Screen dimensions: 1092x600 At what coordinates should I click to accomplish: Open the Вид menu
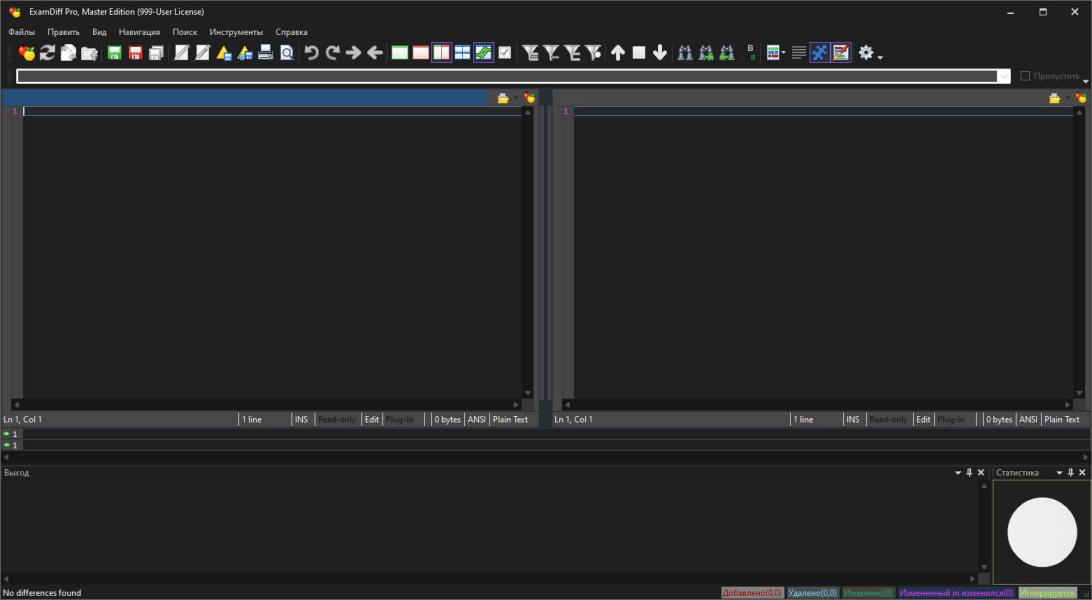point(99,32)
